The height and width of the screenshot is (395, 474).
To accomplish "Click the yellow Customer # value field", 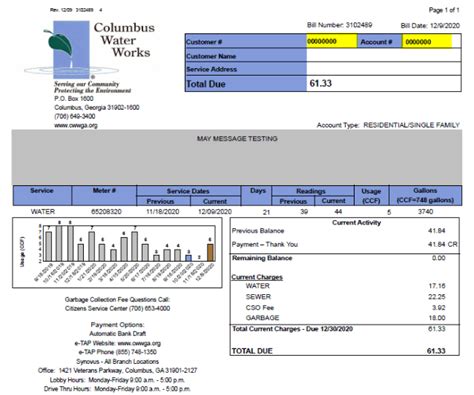I will (x=332, y=41).
